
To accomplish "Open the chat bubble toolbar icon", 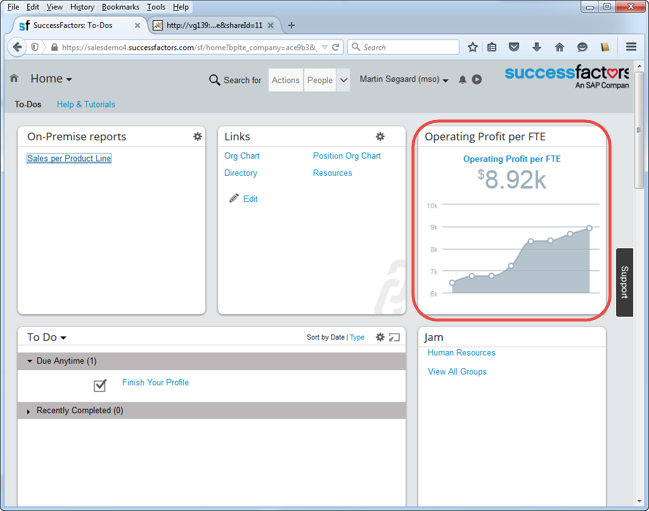I will point(582,47).
